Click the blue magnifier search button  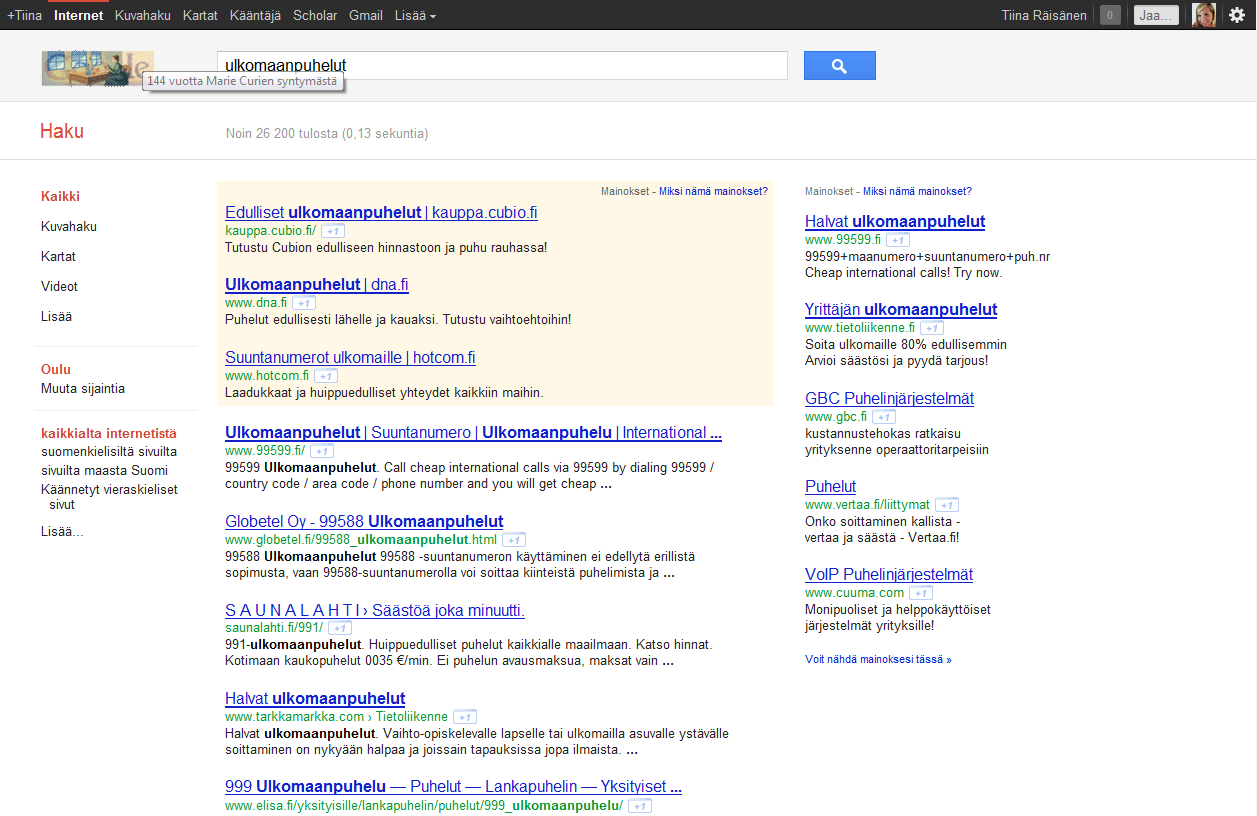(x=839, y=66)
